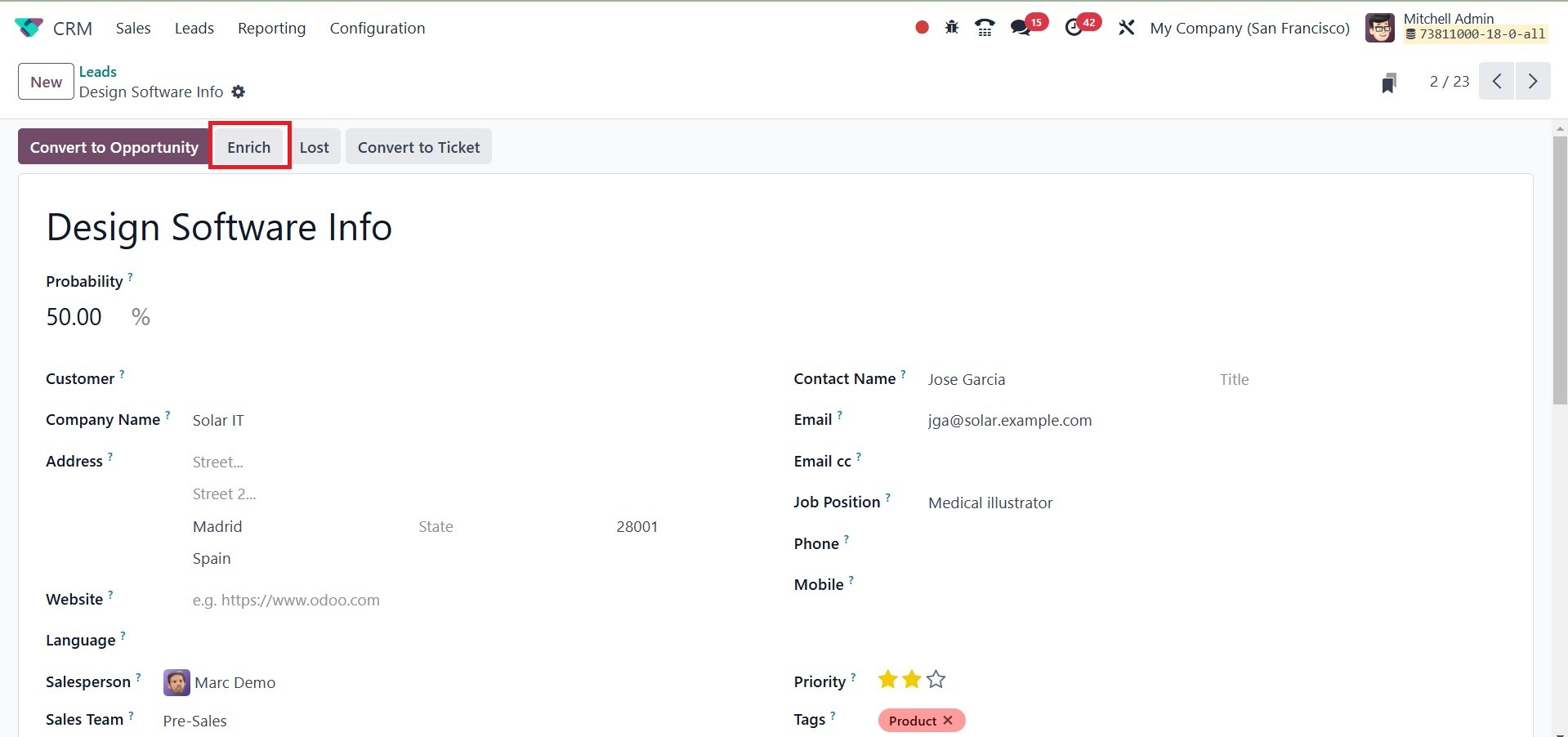
Task: Open the debug bug icon menu
Action: coord(952,28)
